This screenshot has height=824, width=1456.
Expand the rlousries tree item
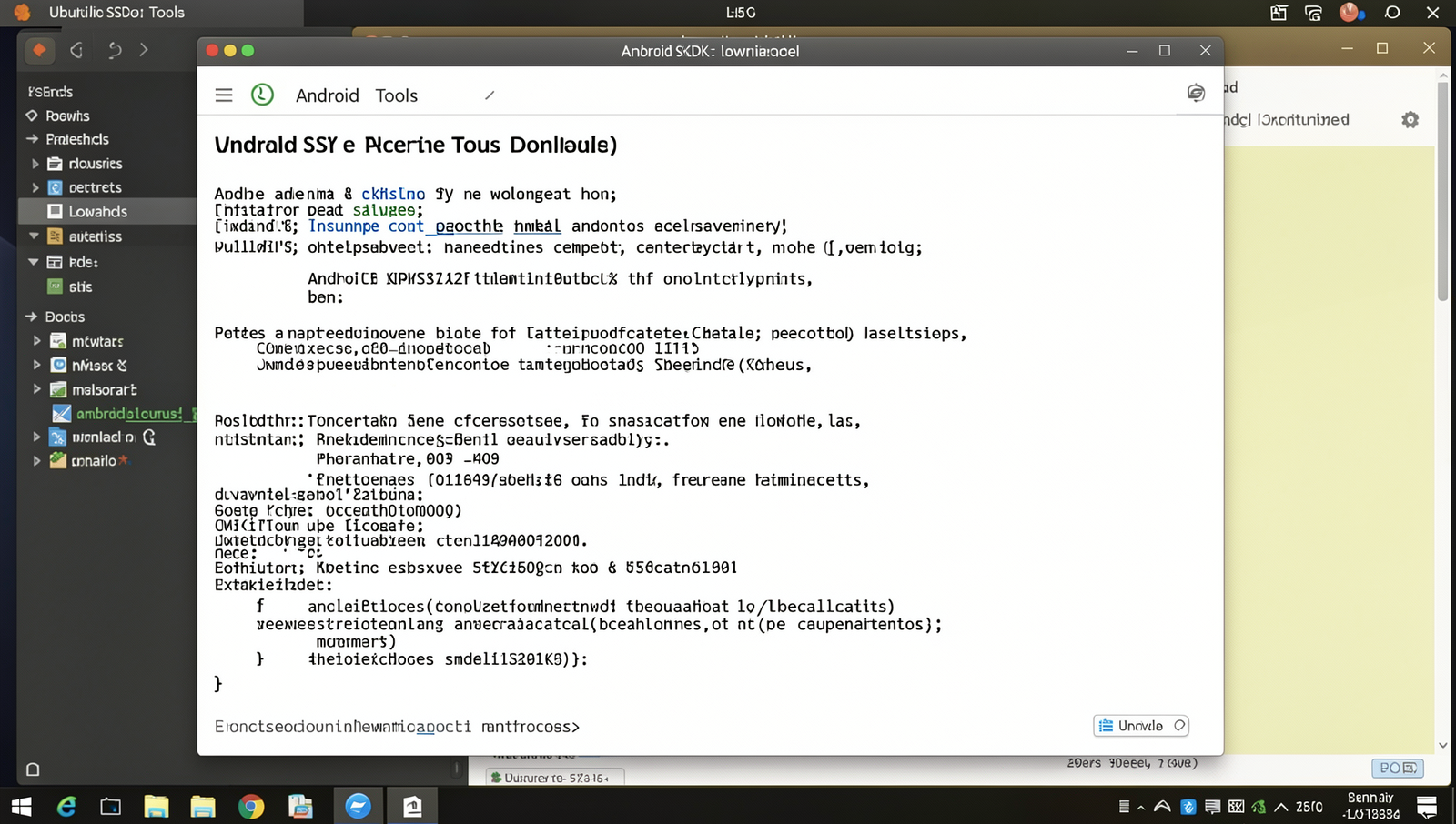(35, 164)
